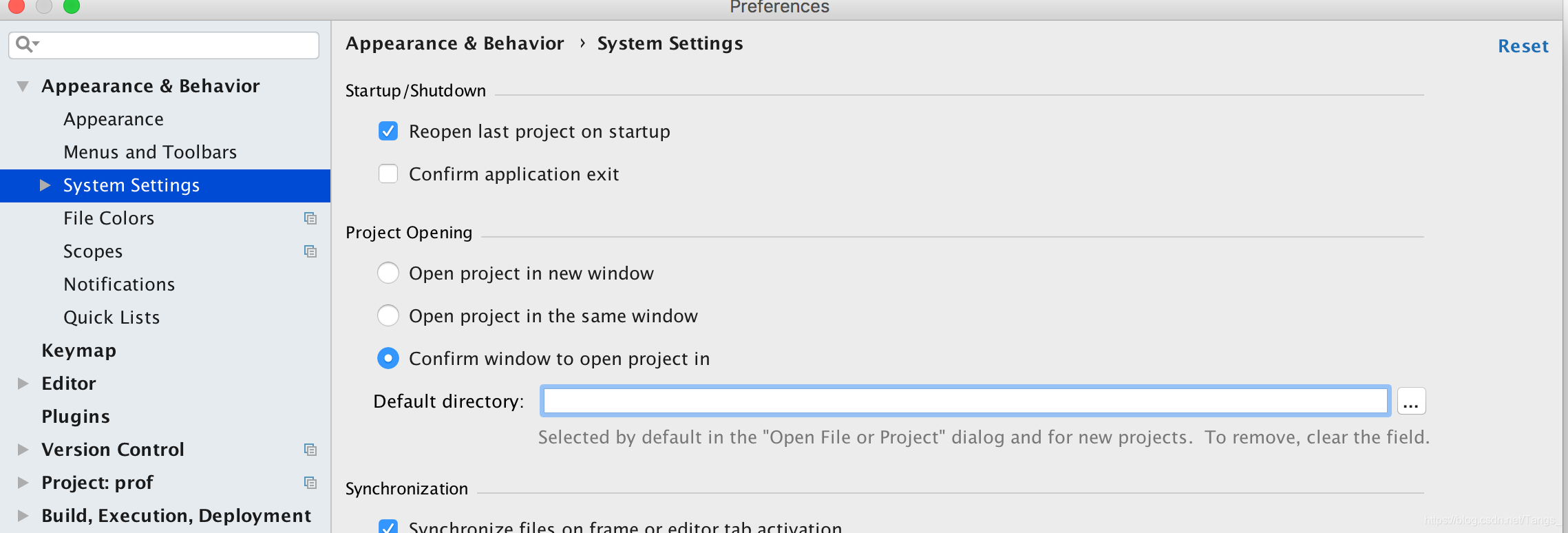The height and width of the screenshot is (533, 1568).
Task: Click the browse ellipsis button for Default directory
Action: pyautogui.click(x=1411, y=401)
